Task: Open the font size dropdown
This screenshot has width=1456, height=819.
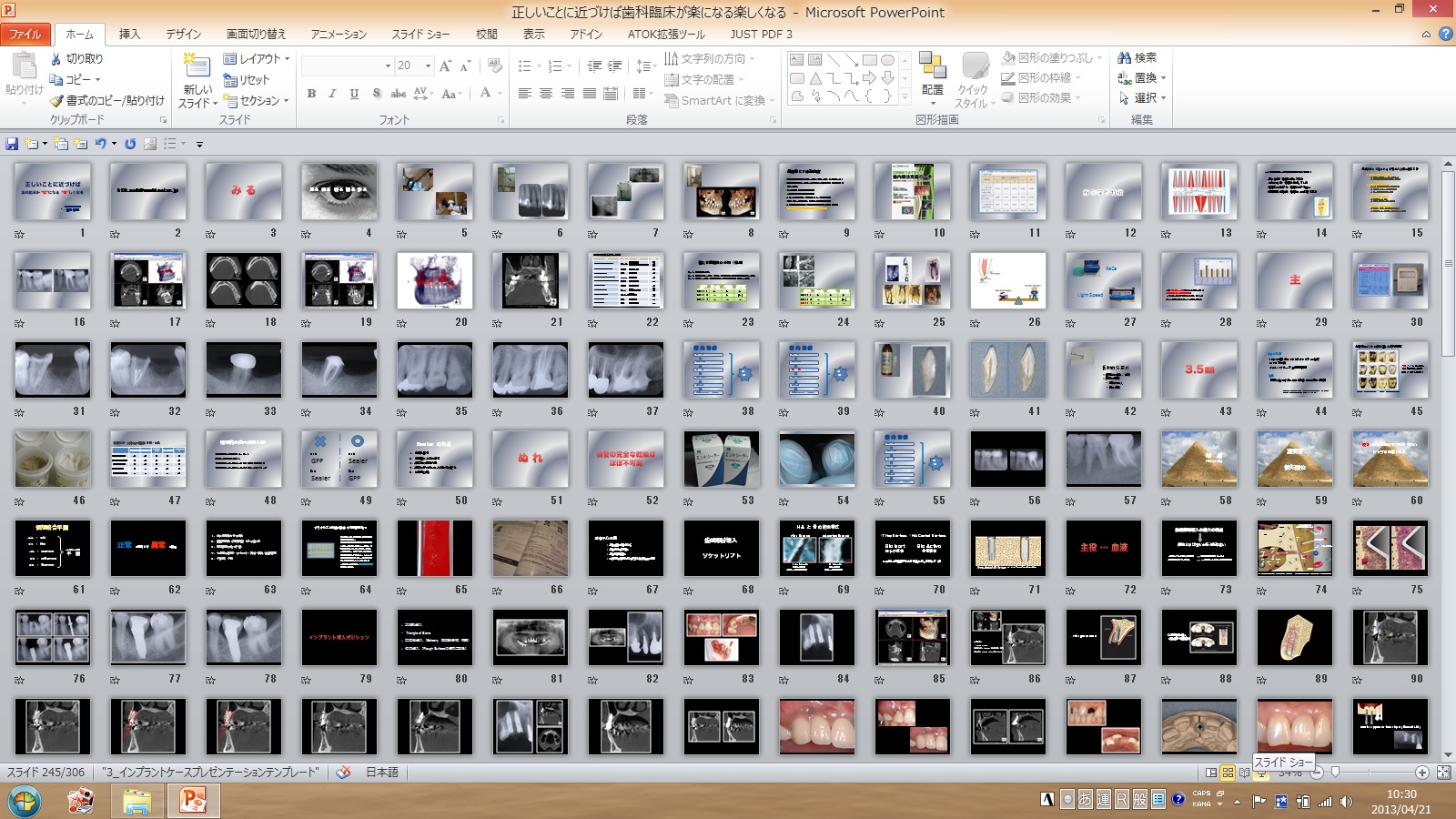Action: click(x=429, y=66)
